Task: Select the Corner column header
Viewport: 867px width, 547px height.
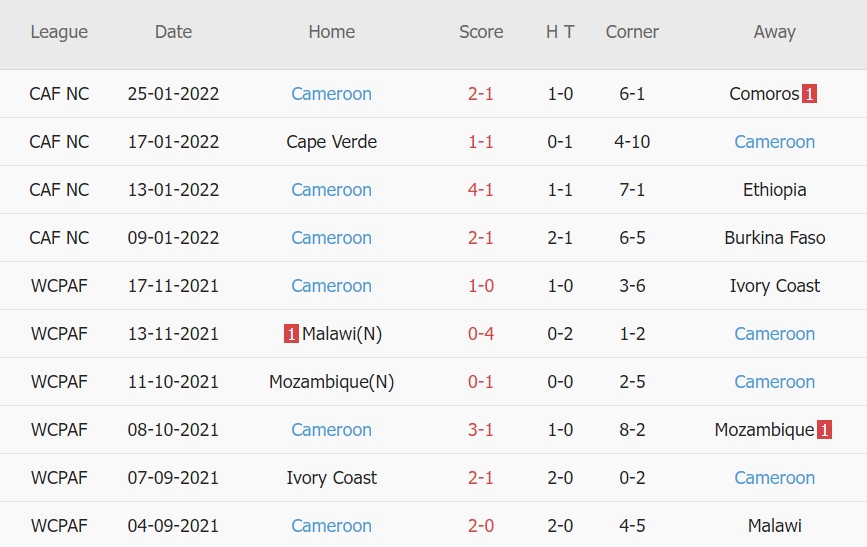Action: (632, 32)
